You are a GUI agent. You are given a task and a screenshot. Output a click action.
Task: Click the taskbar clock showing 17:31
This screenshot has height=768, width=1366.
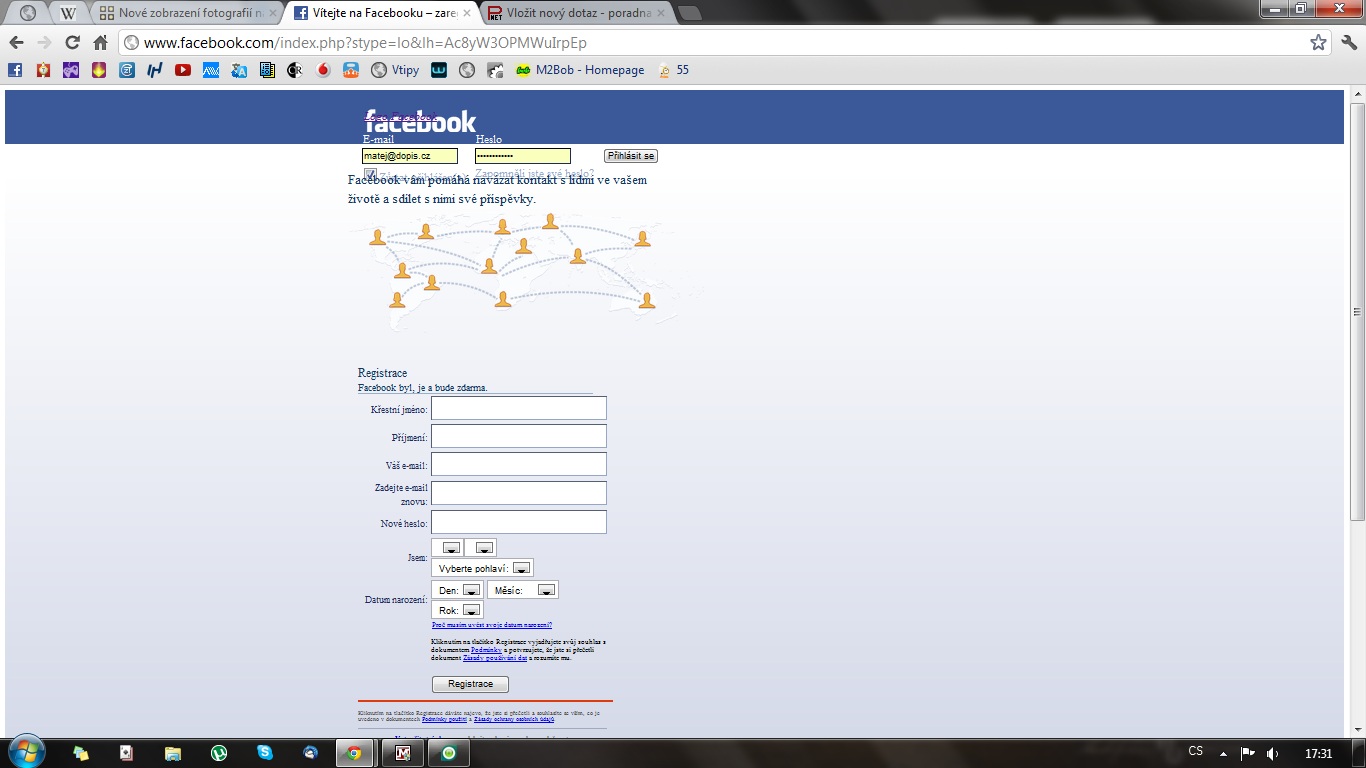point(1319,753)
